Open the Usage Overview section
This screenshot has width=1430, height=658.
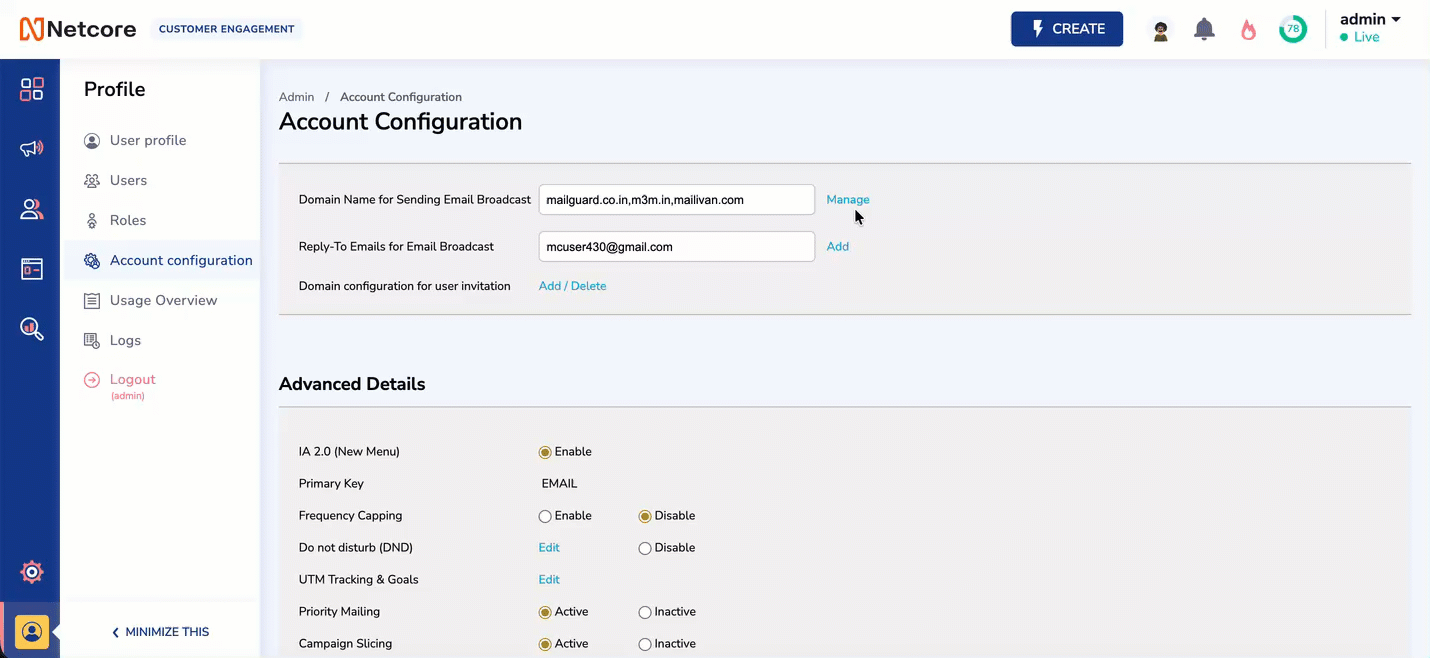tap(163, 300)
